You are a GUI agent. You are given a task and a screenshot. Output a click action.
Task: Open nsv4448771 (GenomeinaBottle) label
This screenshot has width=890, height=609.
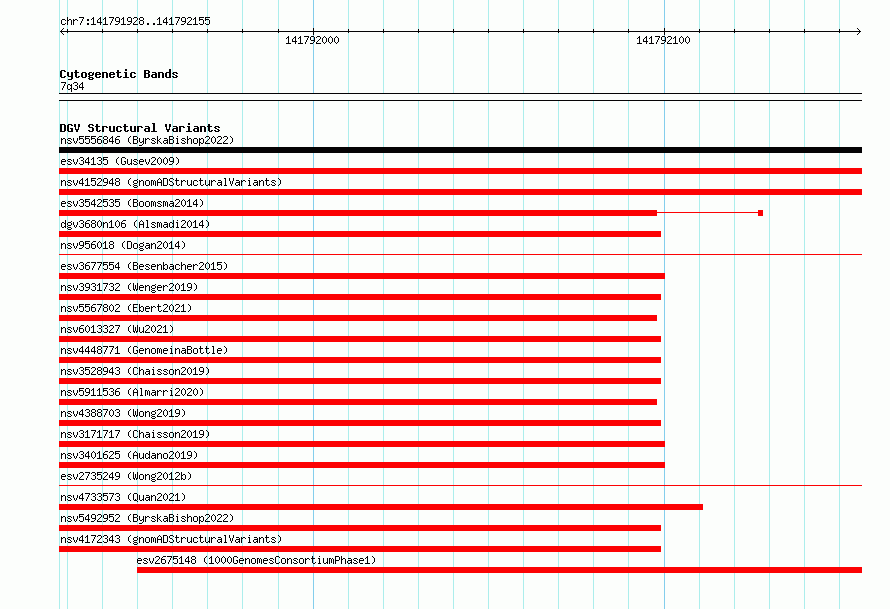coord(144,350)
